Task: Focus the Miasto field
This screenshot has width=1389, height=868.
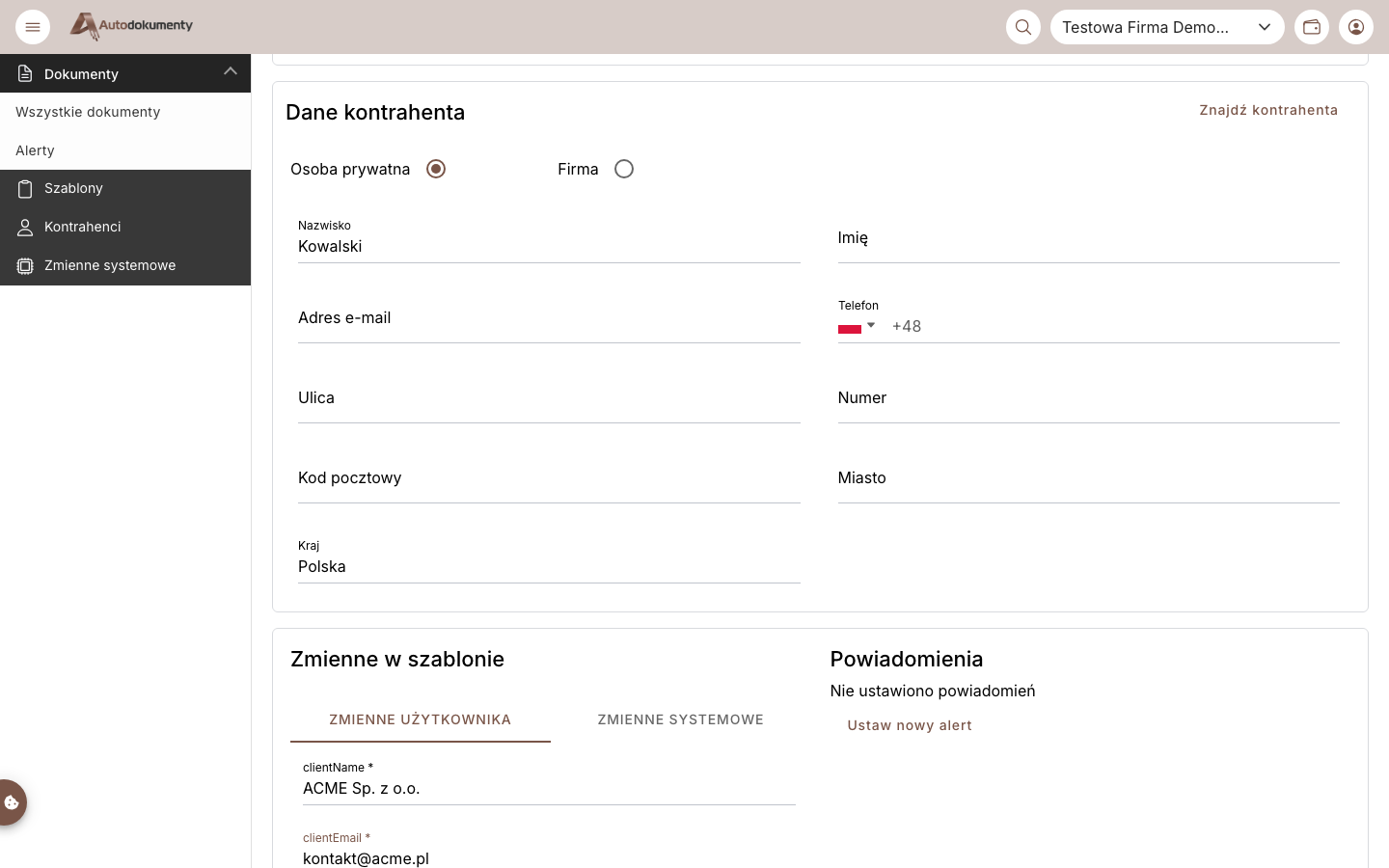Action: 1089,478
